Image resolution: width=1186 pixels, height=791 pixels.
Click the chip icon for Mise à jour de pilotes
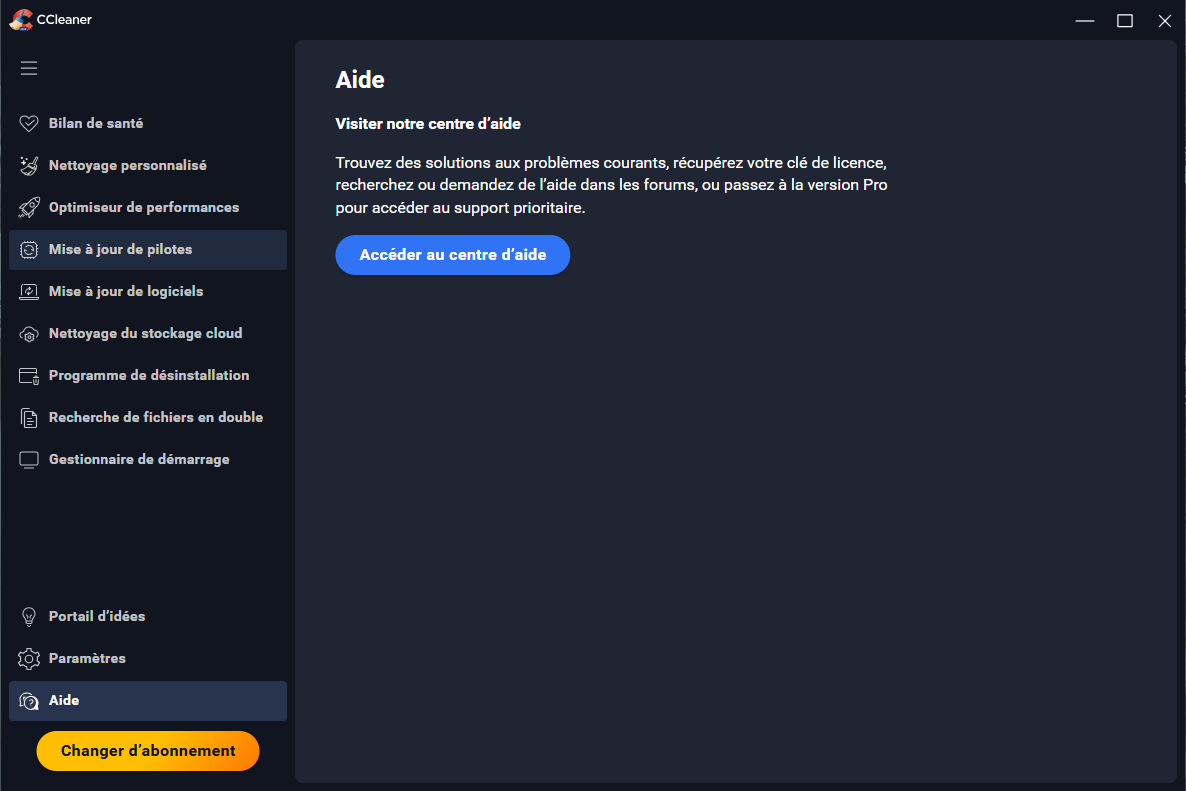click(29, 250)
